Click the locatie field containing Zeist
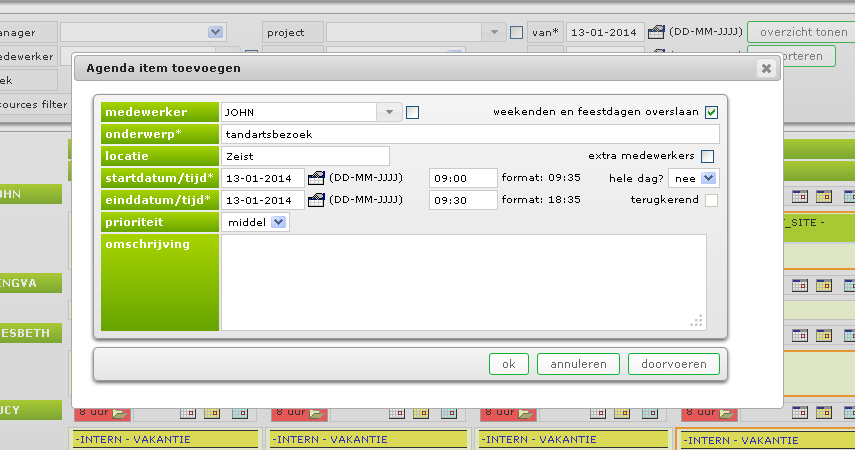Viewport: 855px width, 450px height. [x=305, y=156]
